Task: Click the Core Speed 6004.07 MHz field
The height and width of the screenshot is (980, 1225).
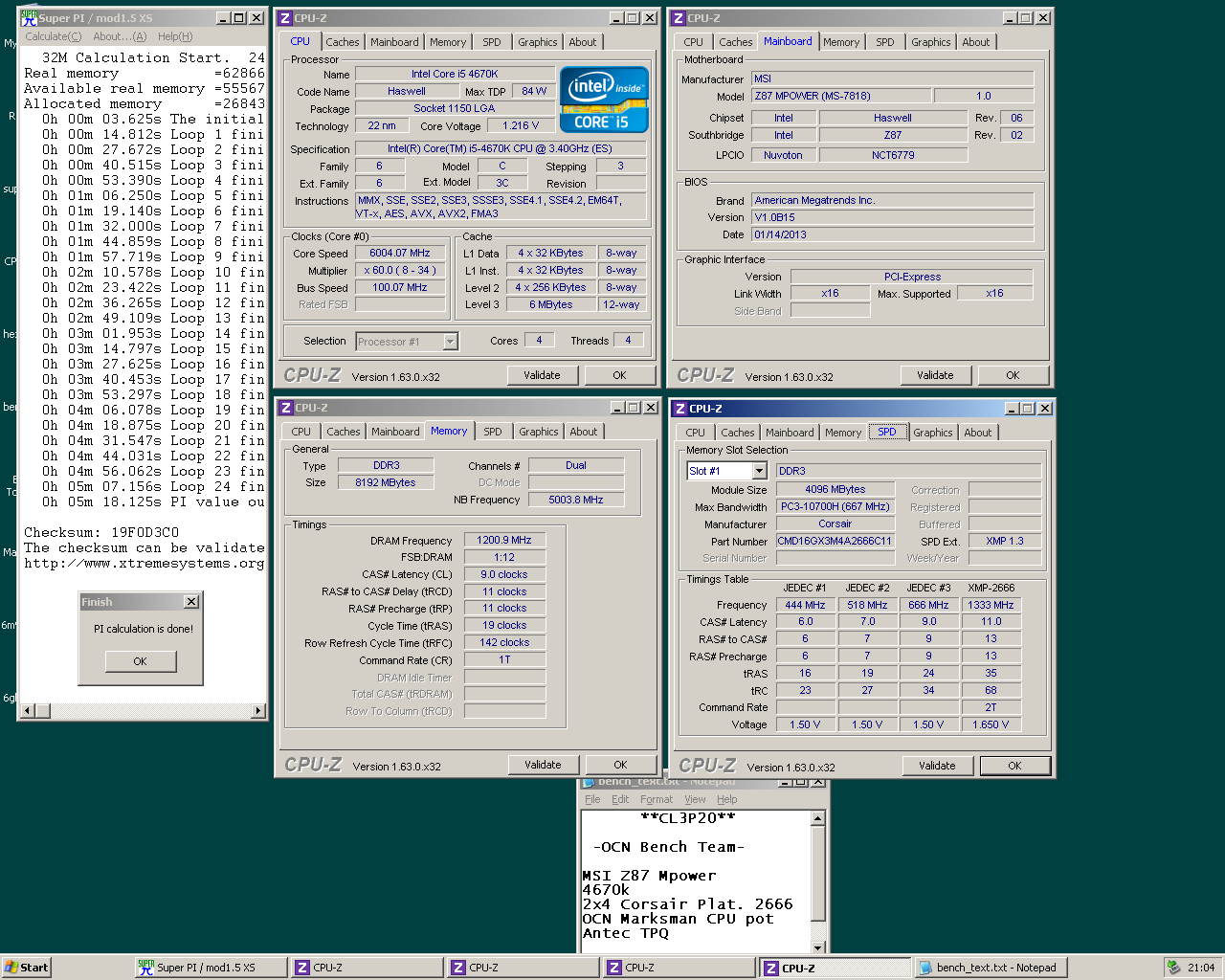Action: click(x=400, y=254)
